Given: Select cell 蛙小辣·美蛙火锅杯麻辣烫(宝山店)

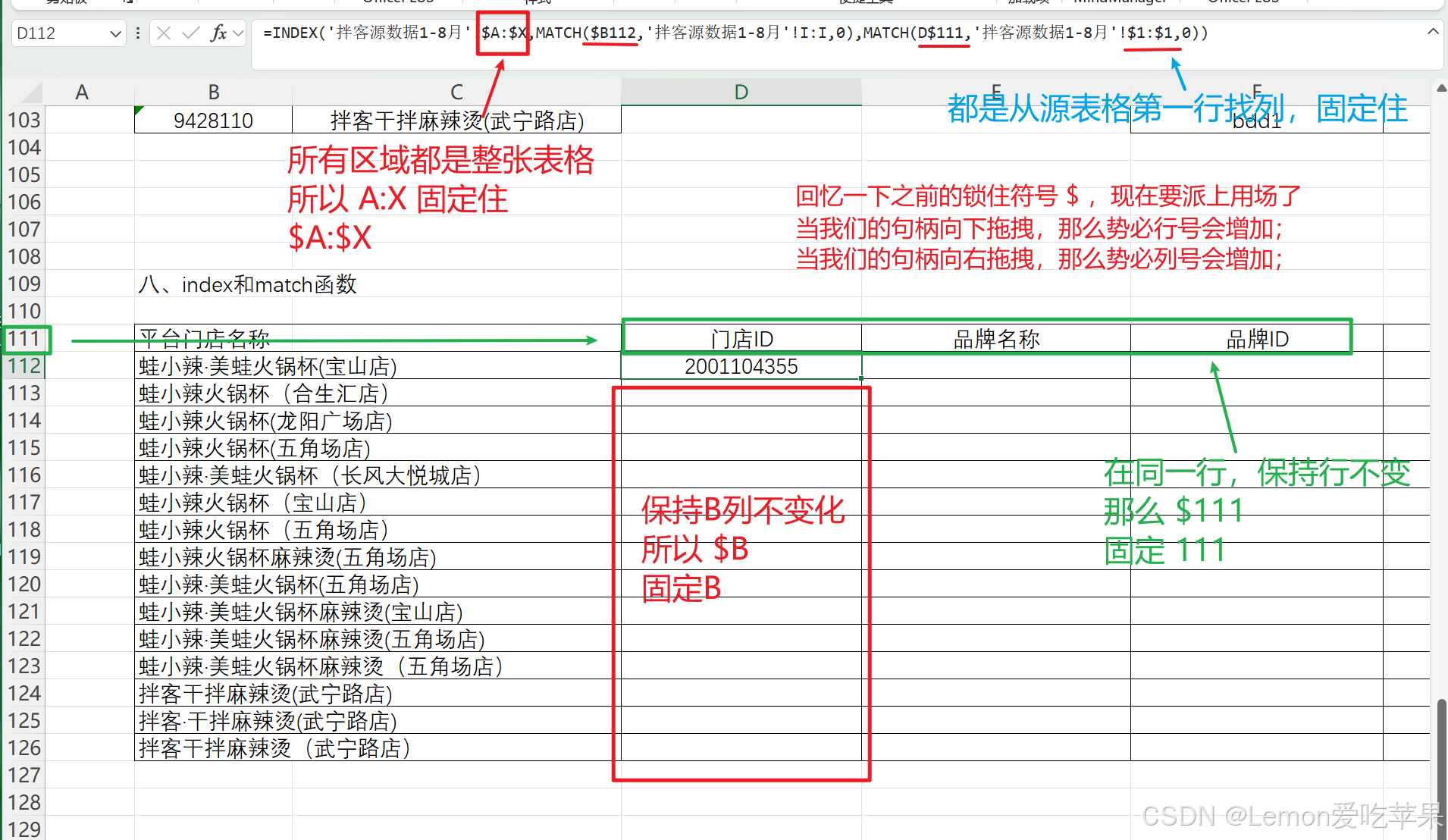Looking at the screenshot, I should (378, 612).
